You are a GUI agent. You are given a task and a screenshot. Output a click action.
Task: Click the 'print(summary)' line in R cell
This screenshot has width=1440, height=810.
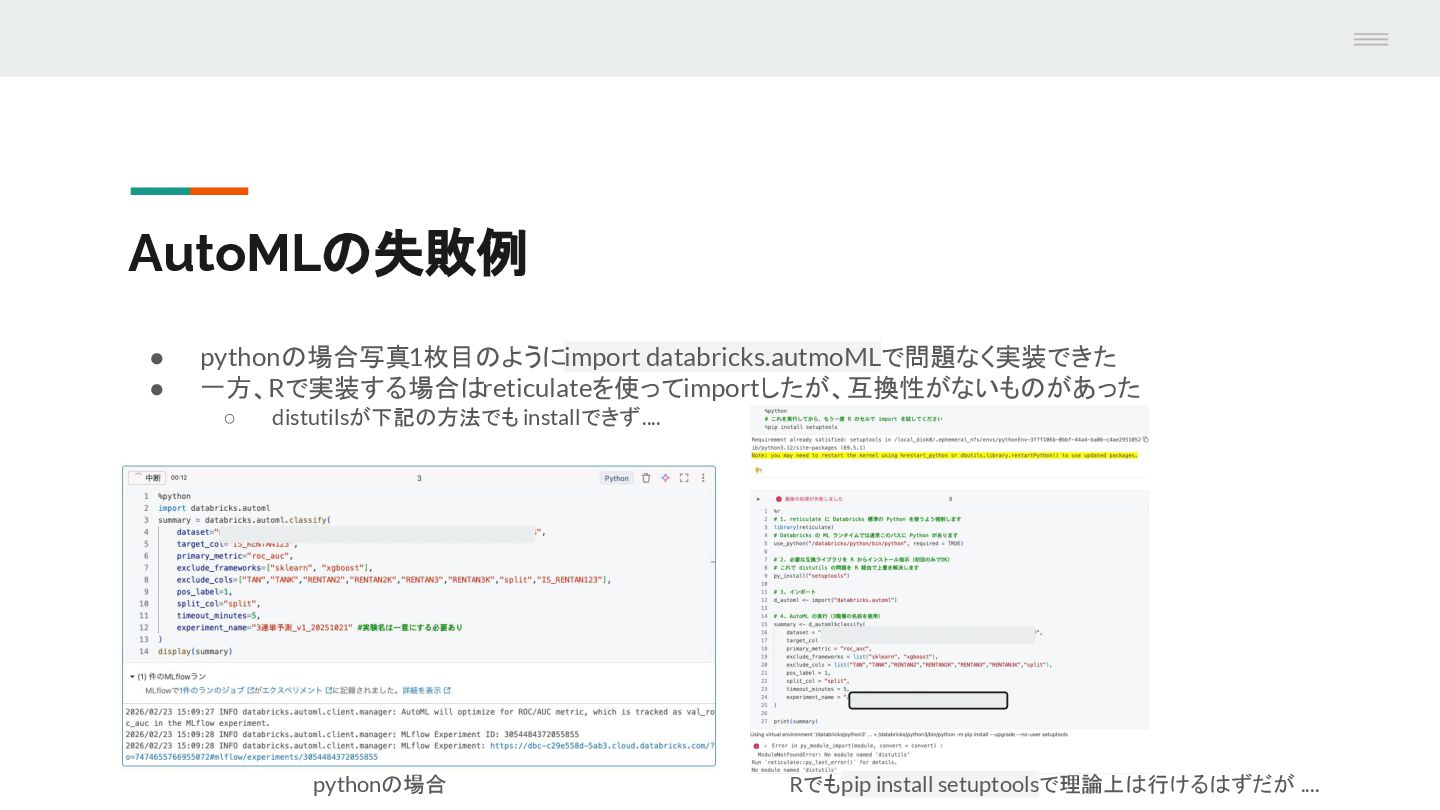coord(796,721)
